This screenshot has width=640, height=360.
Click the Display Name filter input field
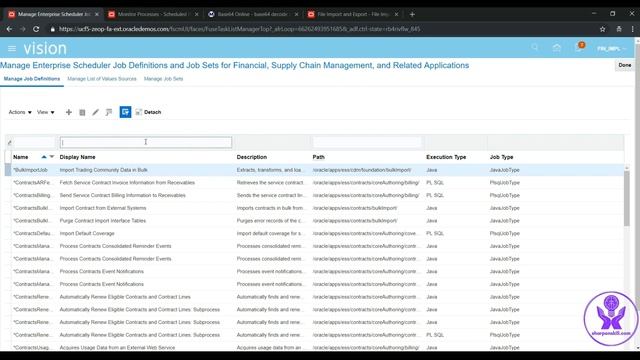pyautogui.click(x=146, y=142)
